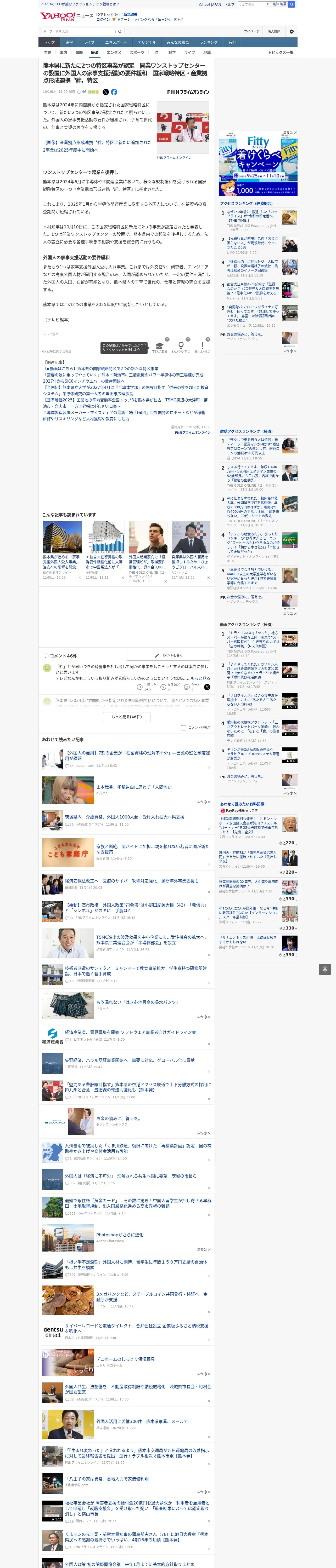Share the article on X
Image resolution: width=336 pixels, height=1568 pixels.
(105, 92)
